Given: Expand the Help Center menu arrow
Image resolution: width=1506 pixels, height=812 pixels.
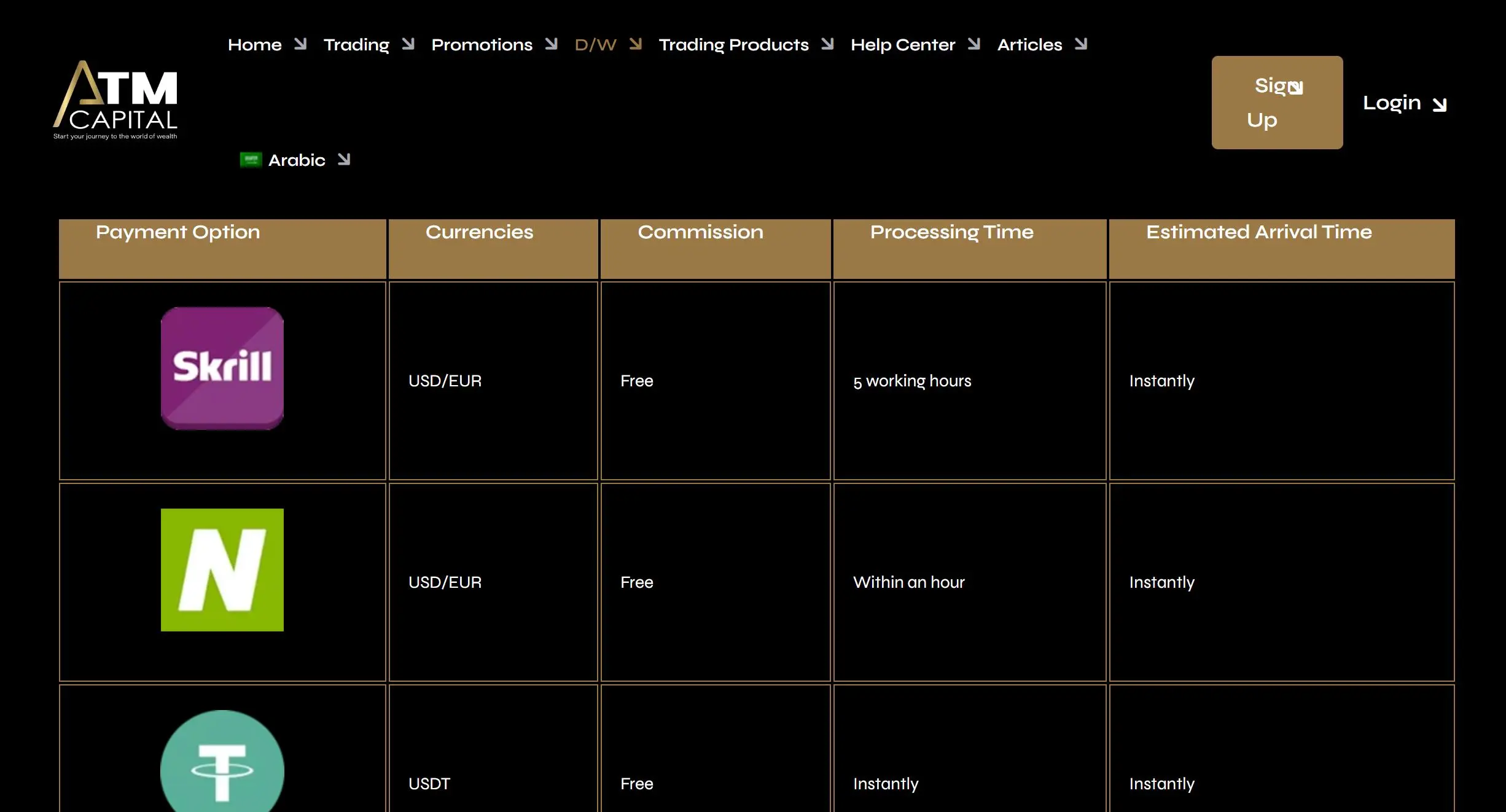Looking at the screenshot, I should coord(974,44).
